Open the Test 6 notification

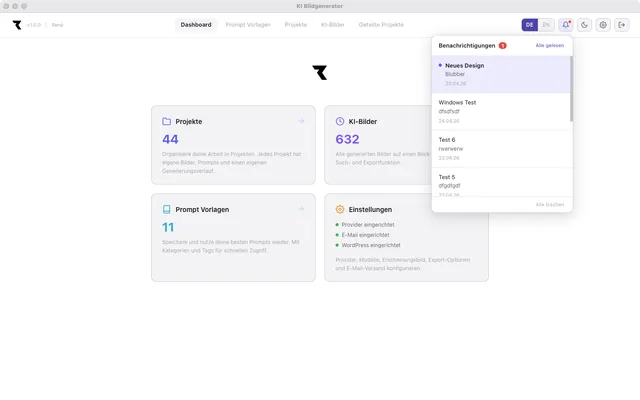click(501, 149)
